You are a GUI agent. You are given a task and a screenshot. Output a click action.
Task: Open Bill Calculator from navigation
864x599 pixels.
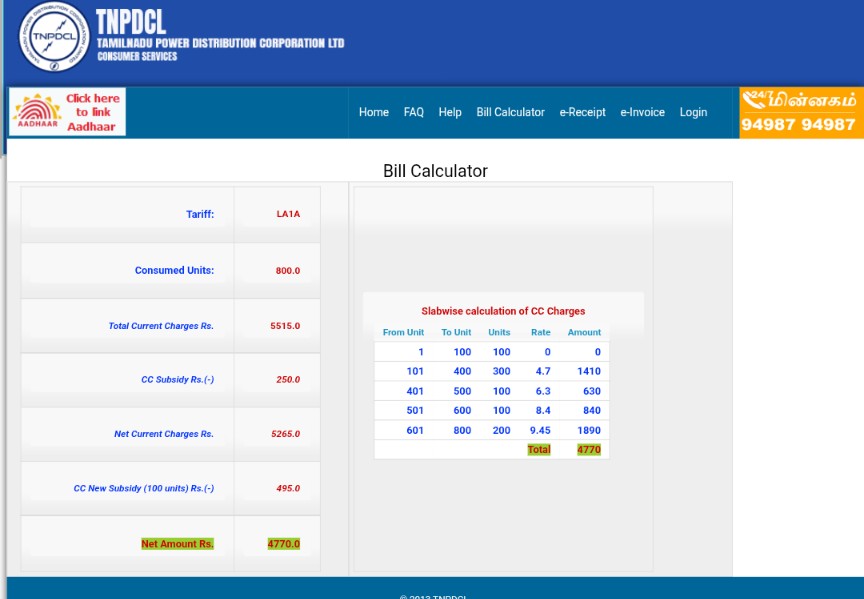510,112
